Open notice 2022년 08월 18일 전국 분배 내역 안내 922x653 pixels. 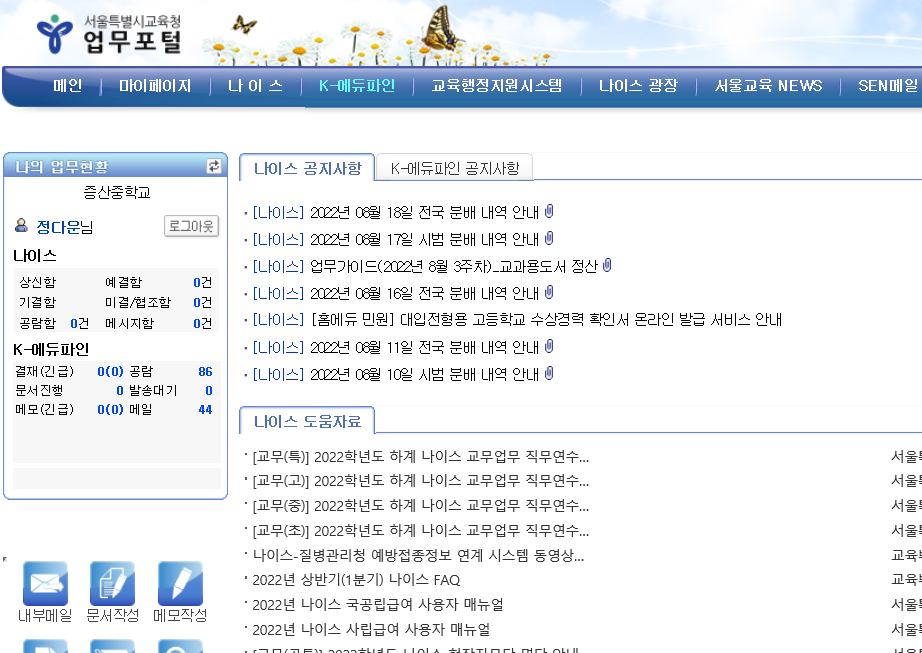click(425, 212)
